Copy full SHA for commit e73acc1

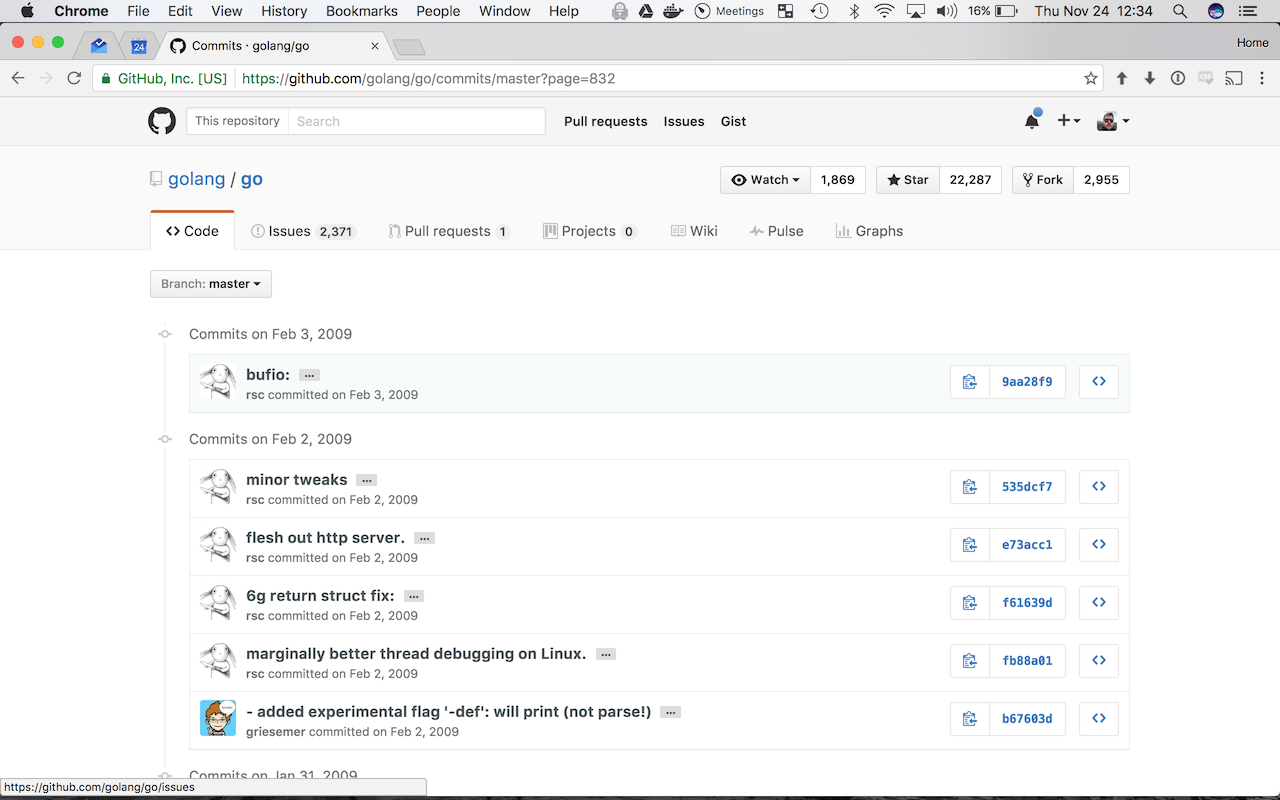click(969, 545)
